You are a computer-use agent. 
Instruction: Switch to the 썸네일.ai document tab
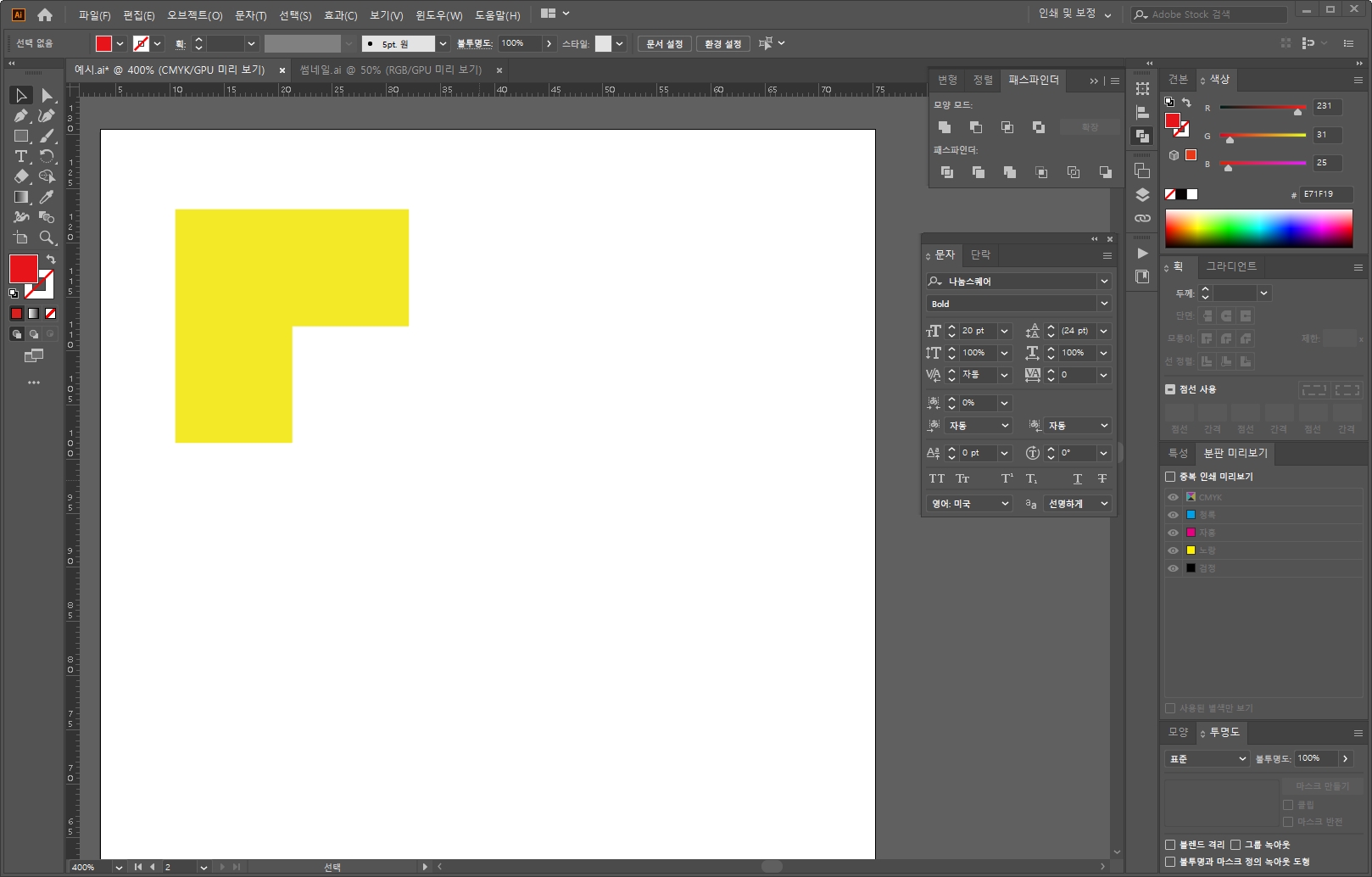390,70
